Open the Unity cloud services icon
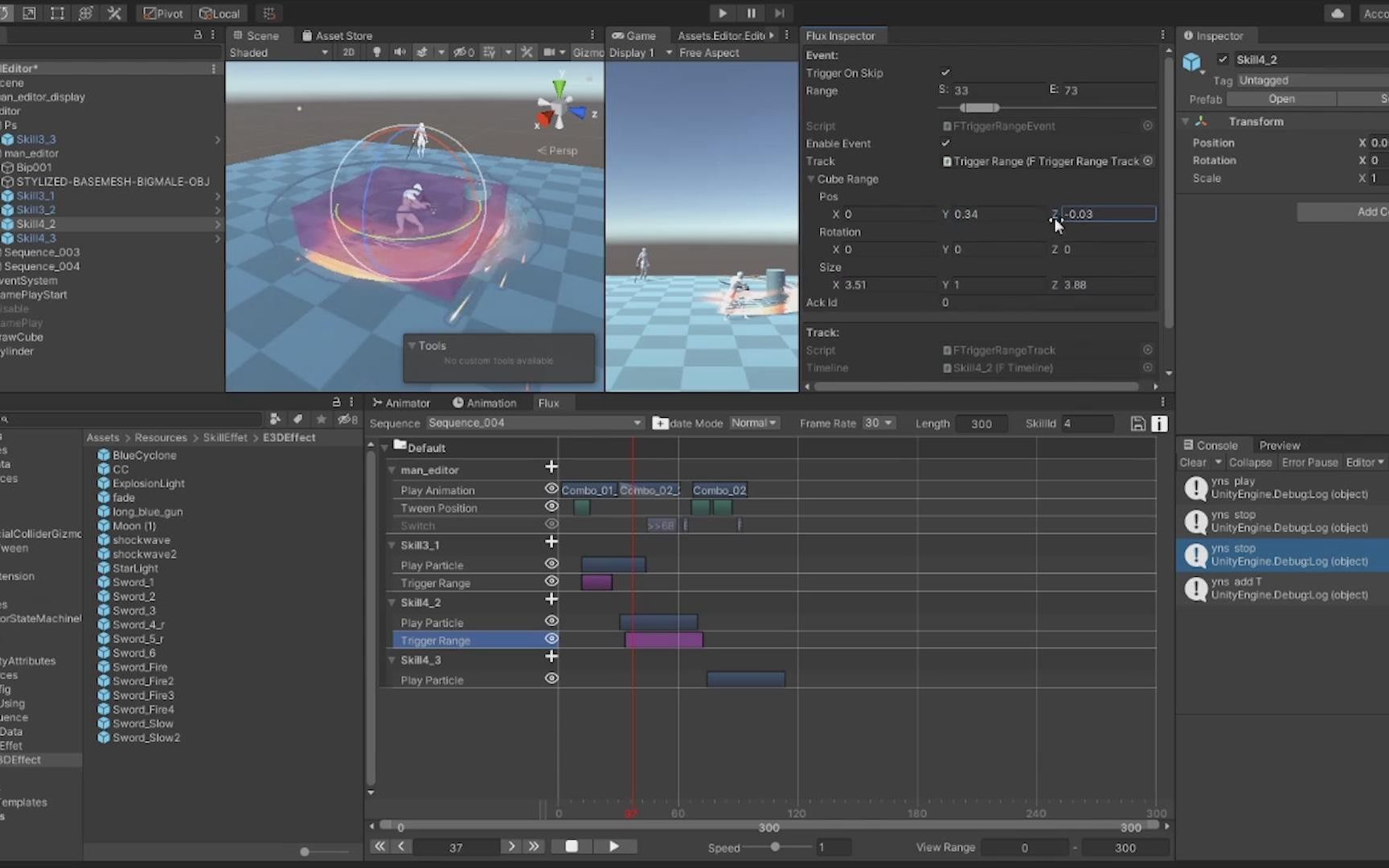This screenshot has height=868, width=1389. 1335,13
